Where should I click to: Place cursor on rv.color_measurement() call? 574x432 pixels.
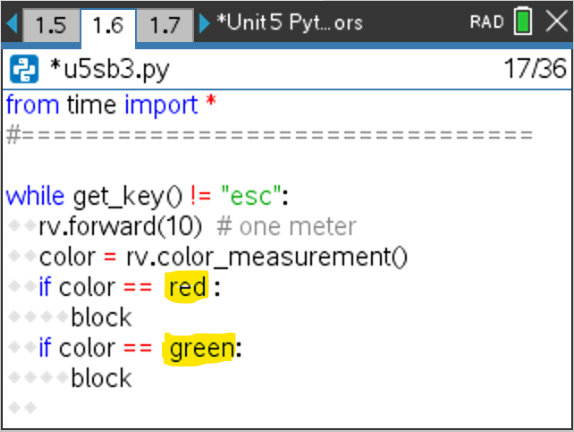pos(266,257)
